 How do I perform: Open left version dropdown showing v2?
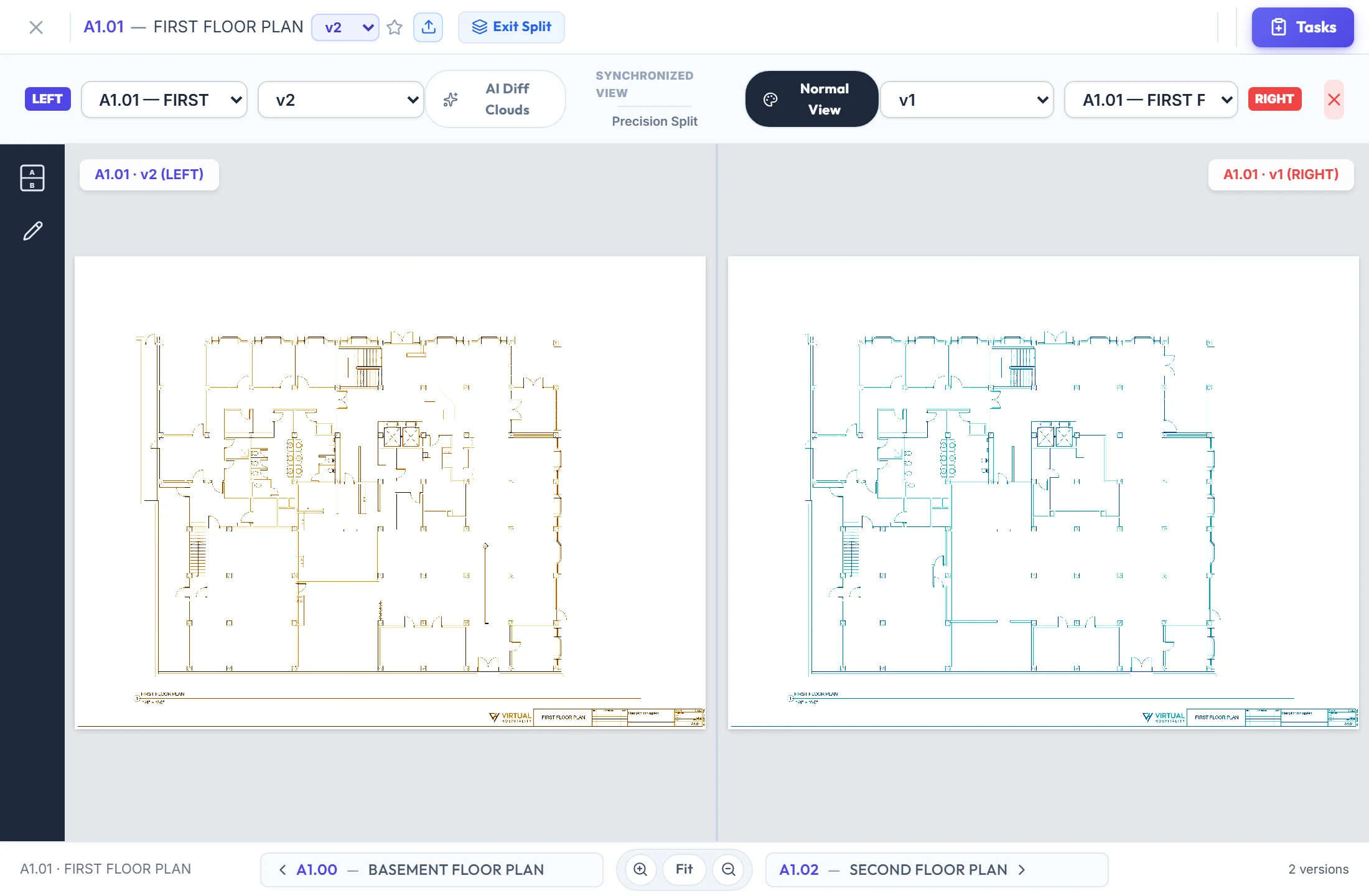coord(340,100)
